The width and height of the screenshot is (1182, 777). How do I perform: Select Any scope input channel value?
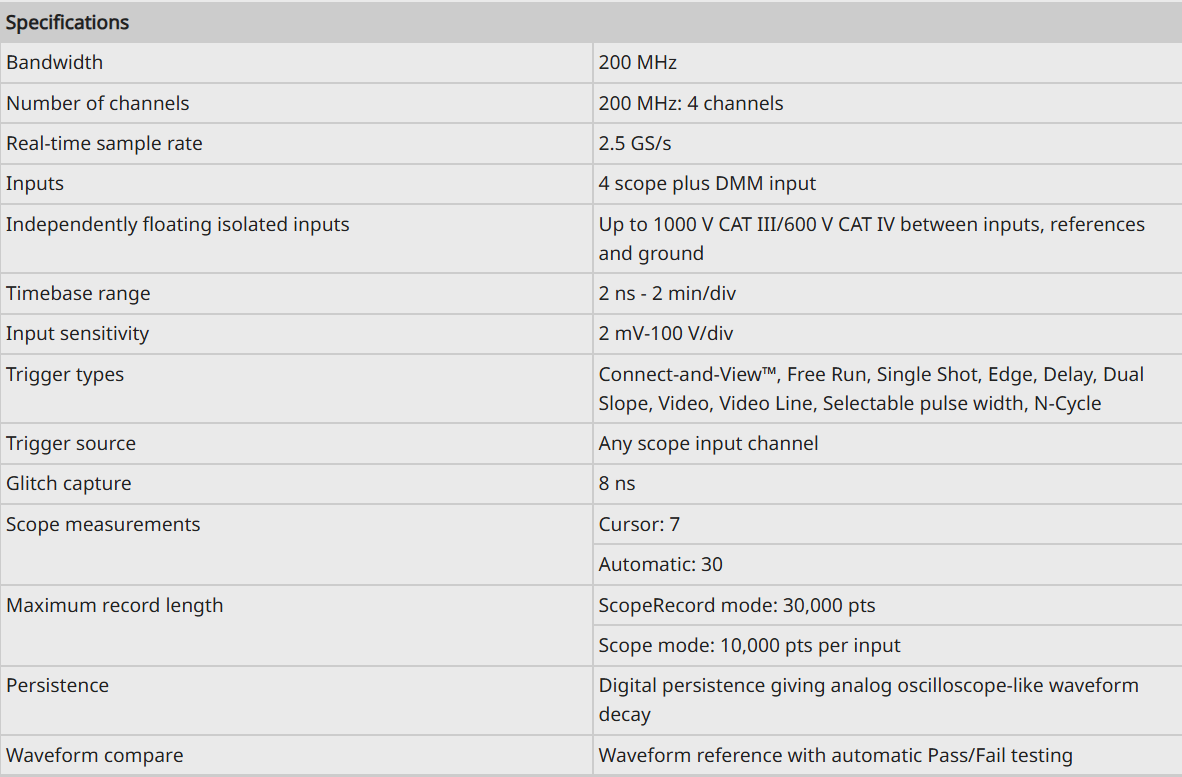click(x=709, y=443)
